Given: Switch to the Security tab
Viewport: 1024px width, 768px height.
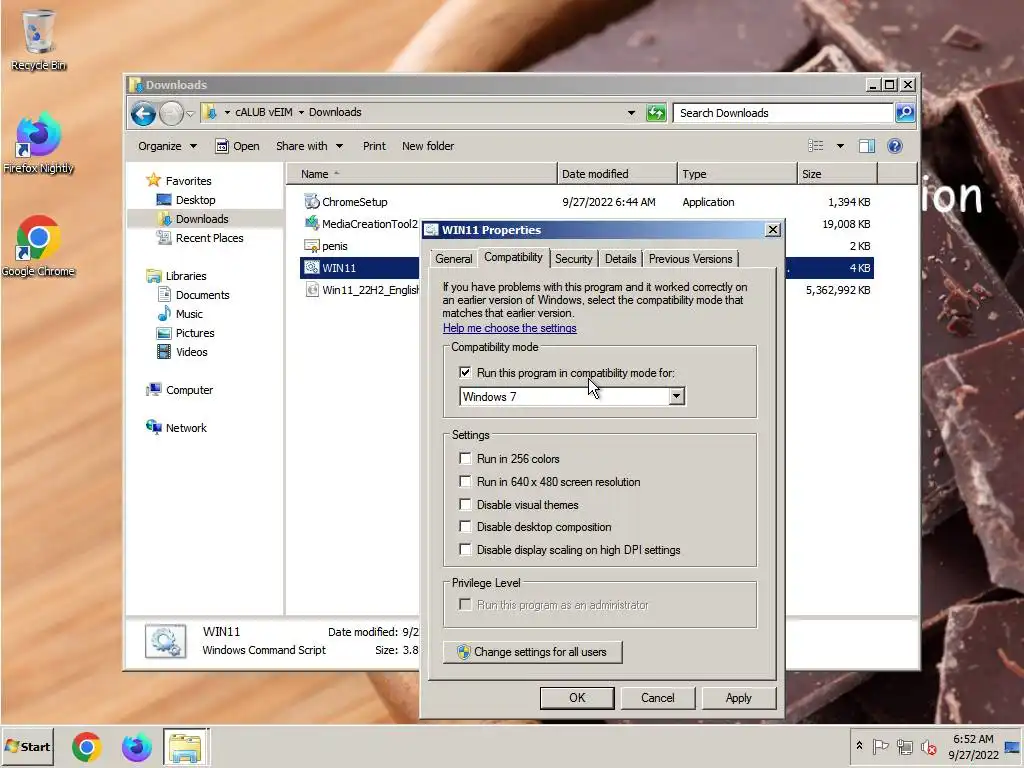Looking at the screenshot, I should coord(573,259).
